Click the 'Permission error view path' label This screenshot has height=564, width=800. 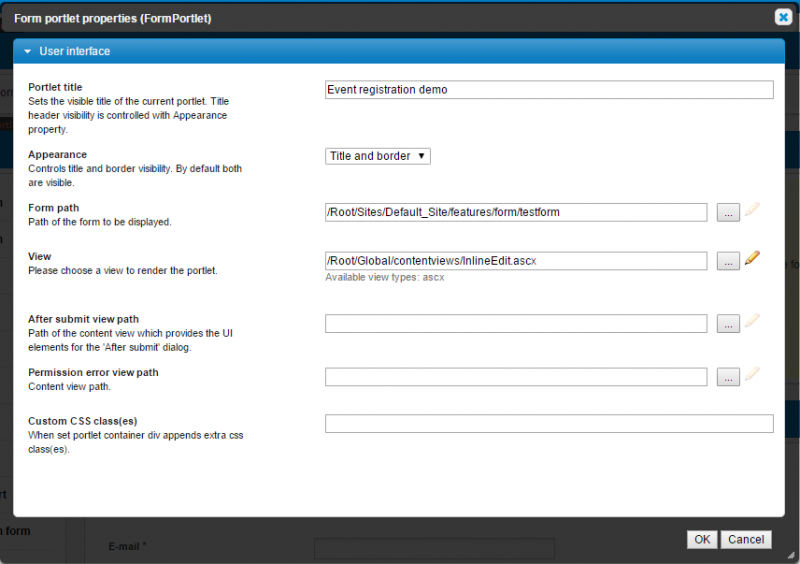[93, 373]
